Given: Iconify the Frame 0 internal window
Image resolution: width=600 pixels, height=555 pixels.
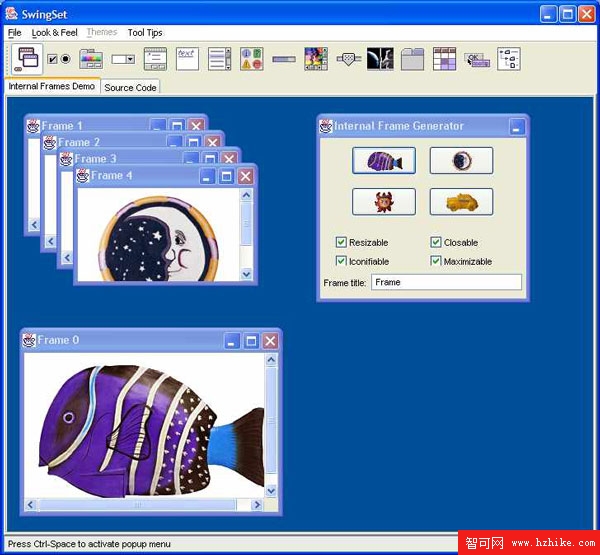Looking at the screenshot, I should pos(232,341).
